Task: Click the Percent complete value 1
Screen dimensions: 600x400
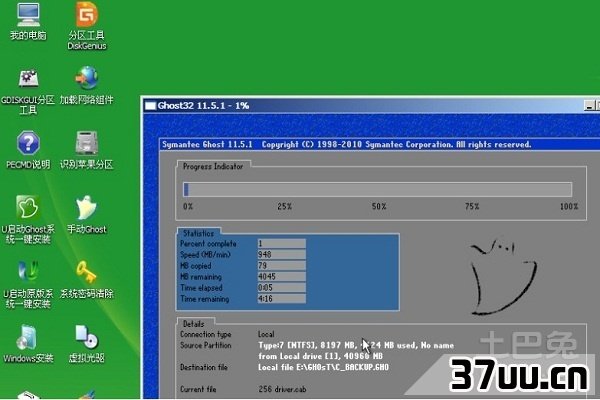Action: point(282,243)
